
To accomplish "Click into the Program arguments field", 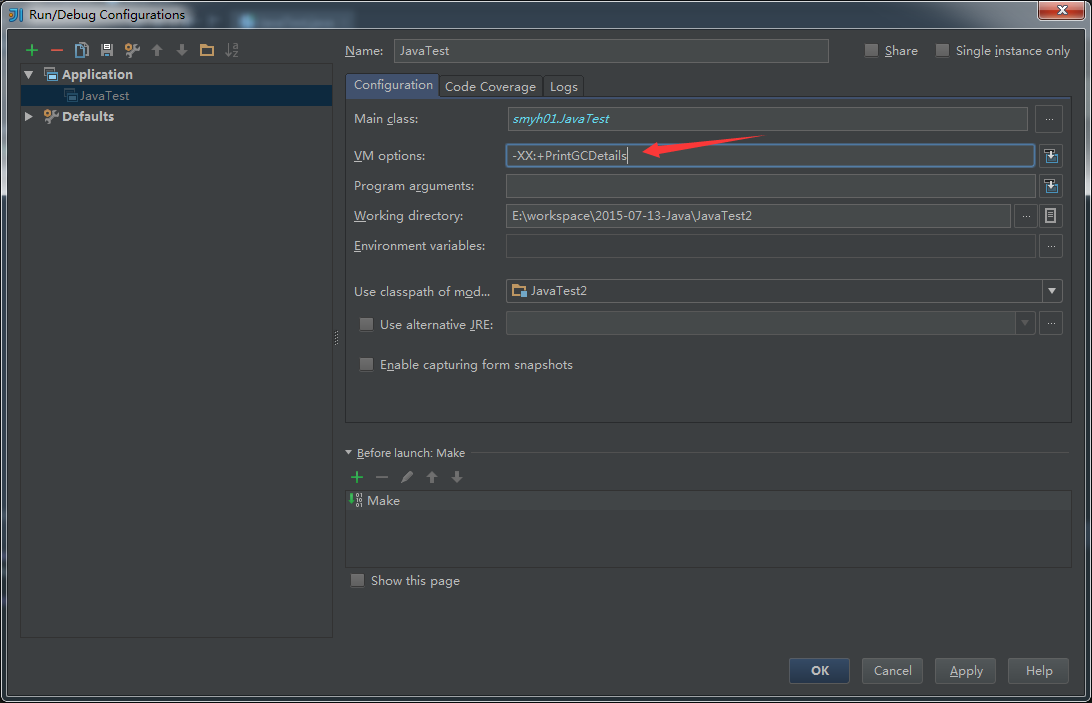I will coord(770,186).
